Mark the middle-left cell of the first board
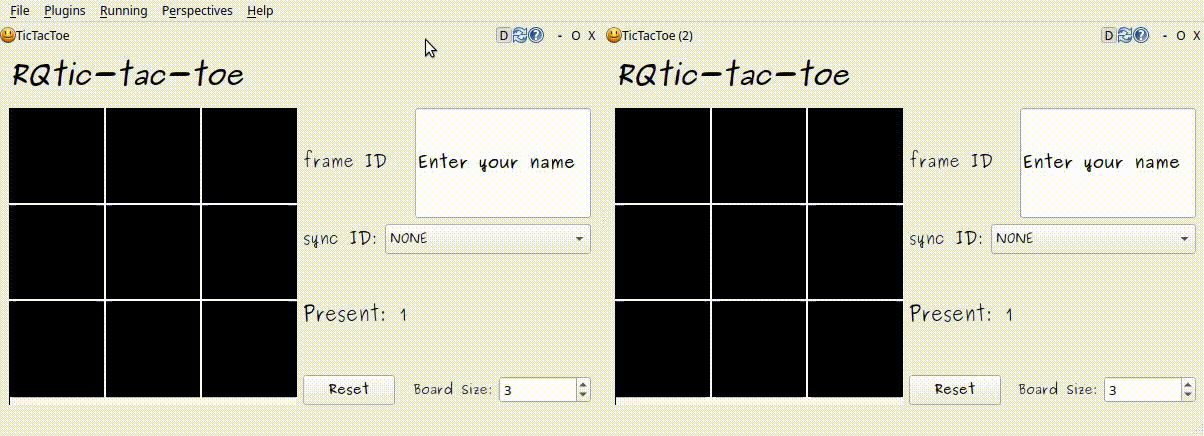Viewport: 1204px width, 436px height. pyautogui.click(x=56, y=252)
